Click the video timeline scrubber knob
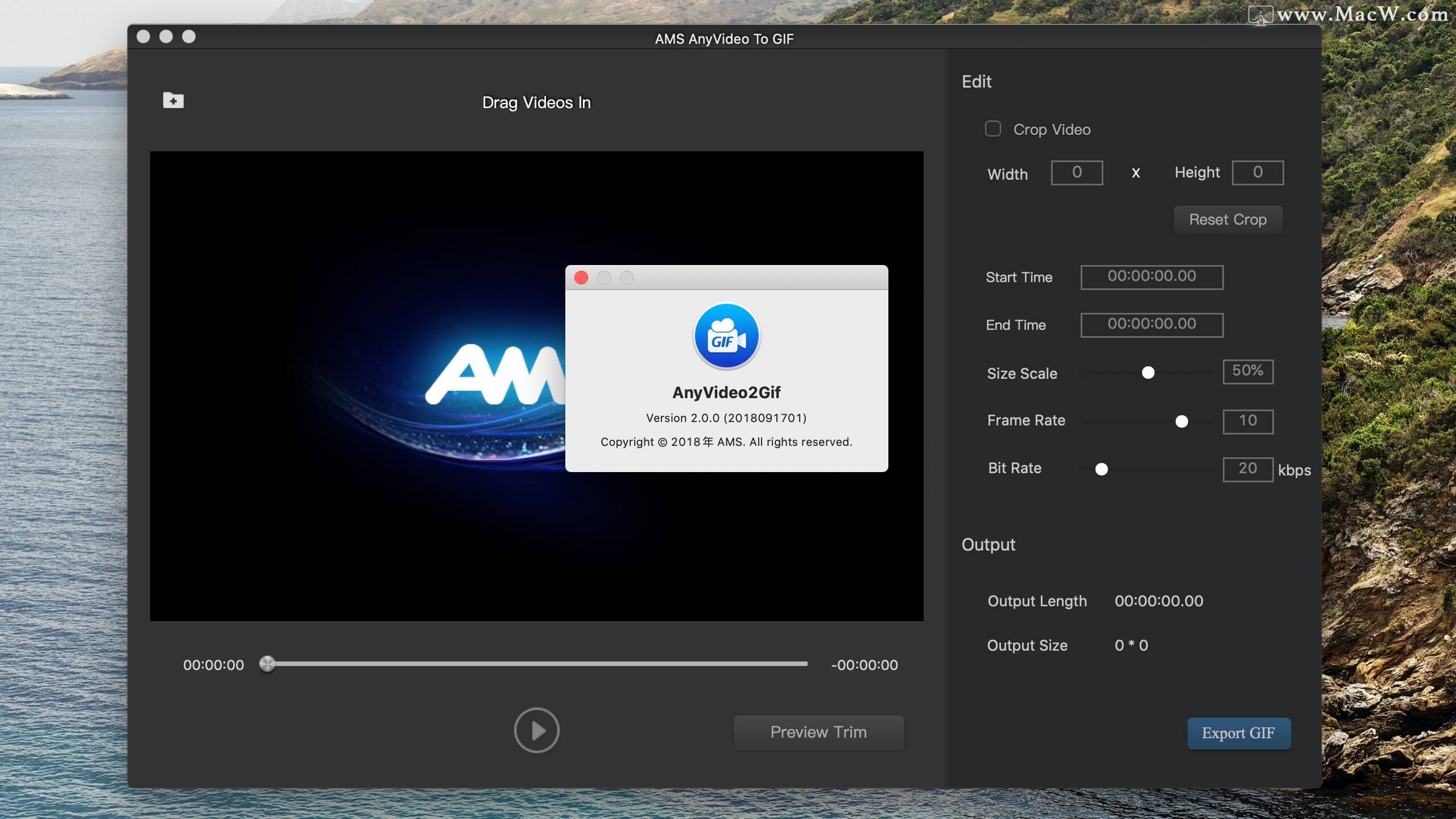The width and height of the screenshot is (1456, 819). click(x=267, y=664)
